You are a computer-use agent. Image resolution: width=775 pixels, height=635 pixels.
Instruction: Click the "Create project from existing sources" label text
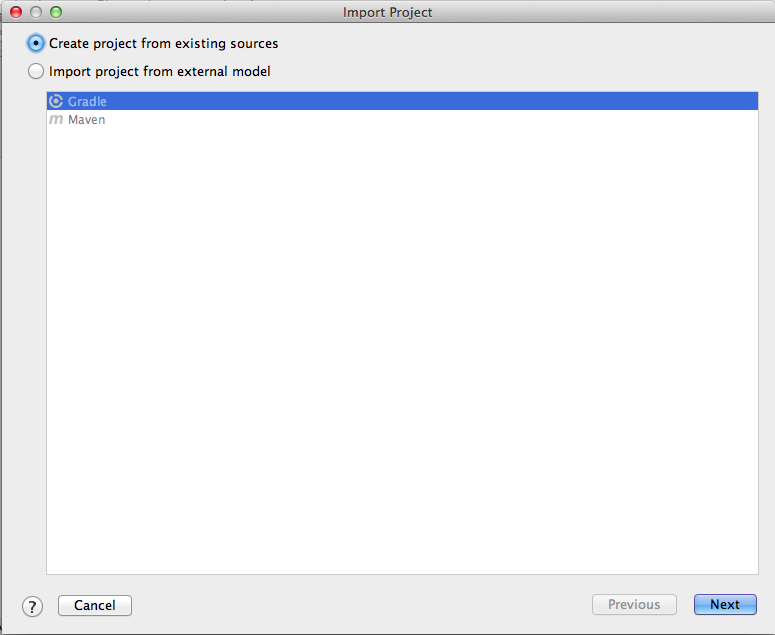(163, 44)
